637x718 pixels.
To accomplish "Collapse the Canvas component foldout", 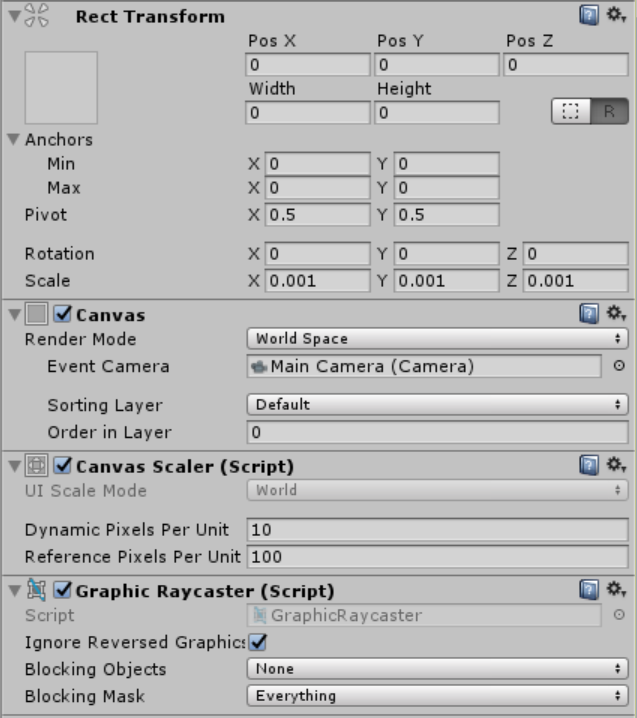I will click(15, 315).
